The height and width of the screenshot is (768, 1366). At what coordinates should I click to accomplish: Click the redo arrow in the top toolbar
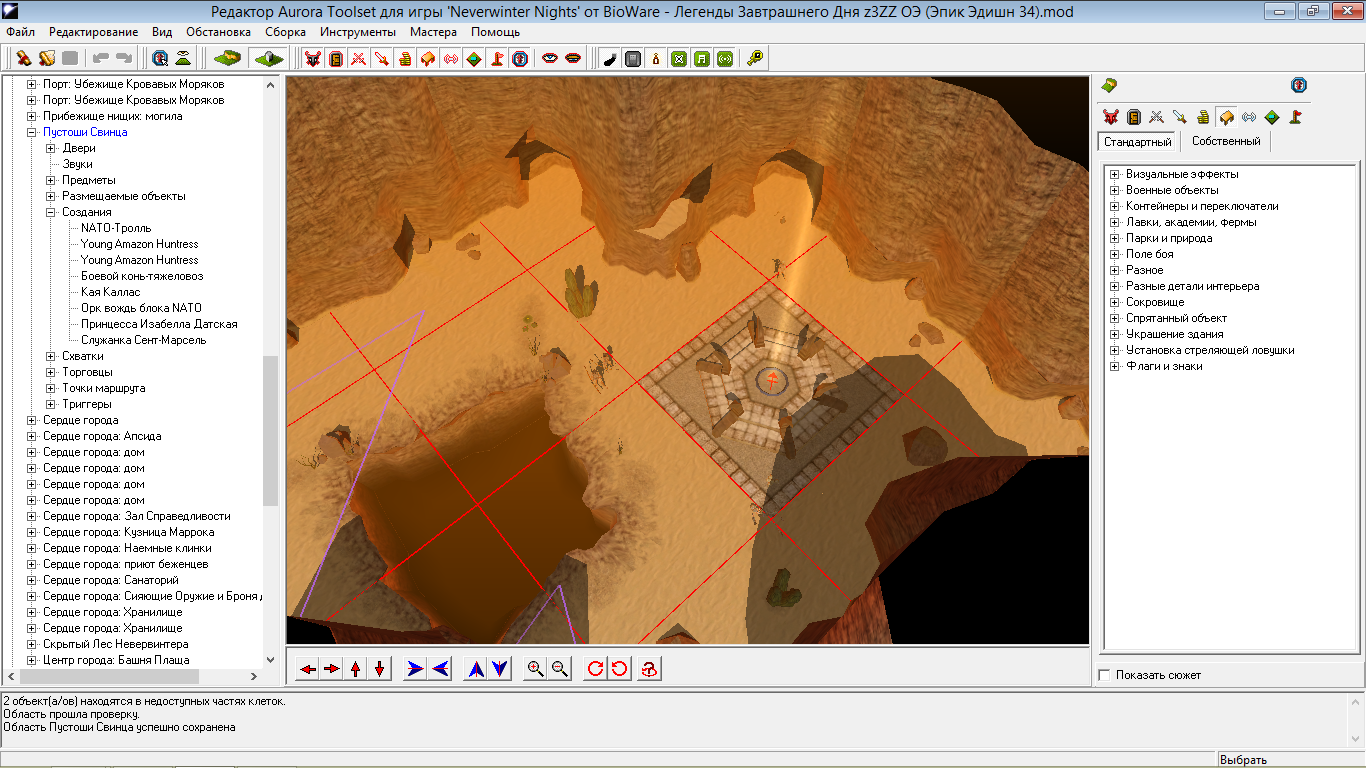[124, 59]
